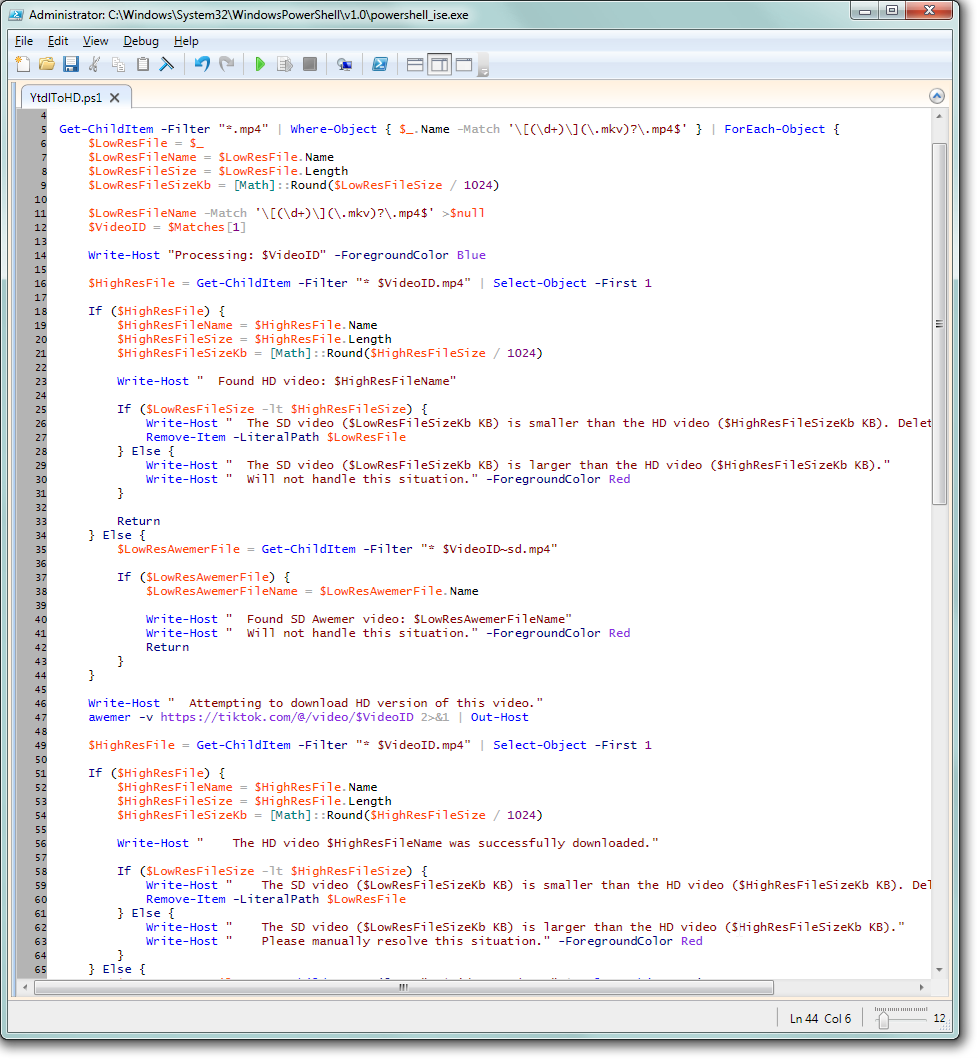
Task: Open the Edit menu
Action: click(58, 41)
